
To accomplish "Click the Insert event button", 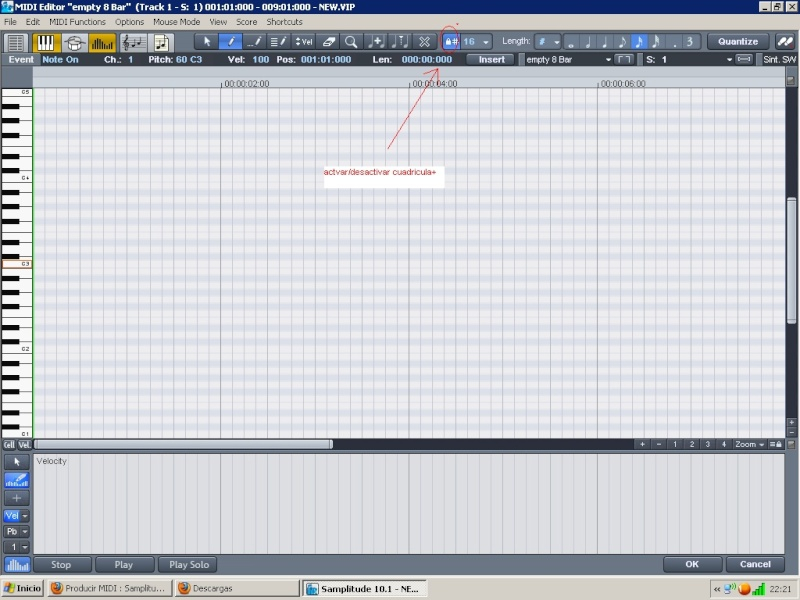I will pos(491,60).
